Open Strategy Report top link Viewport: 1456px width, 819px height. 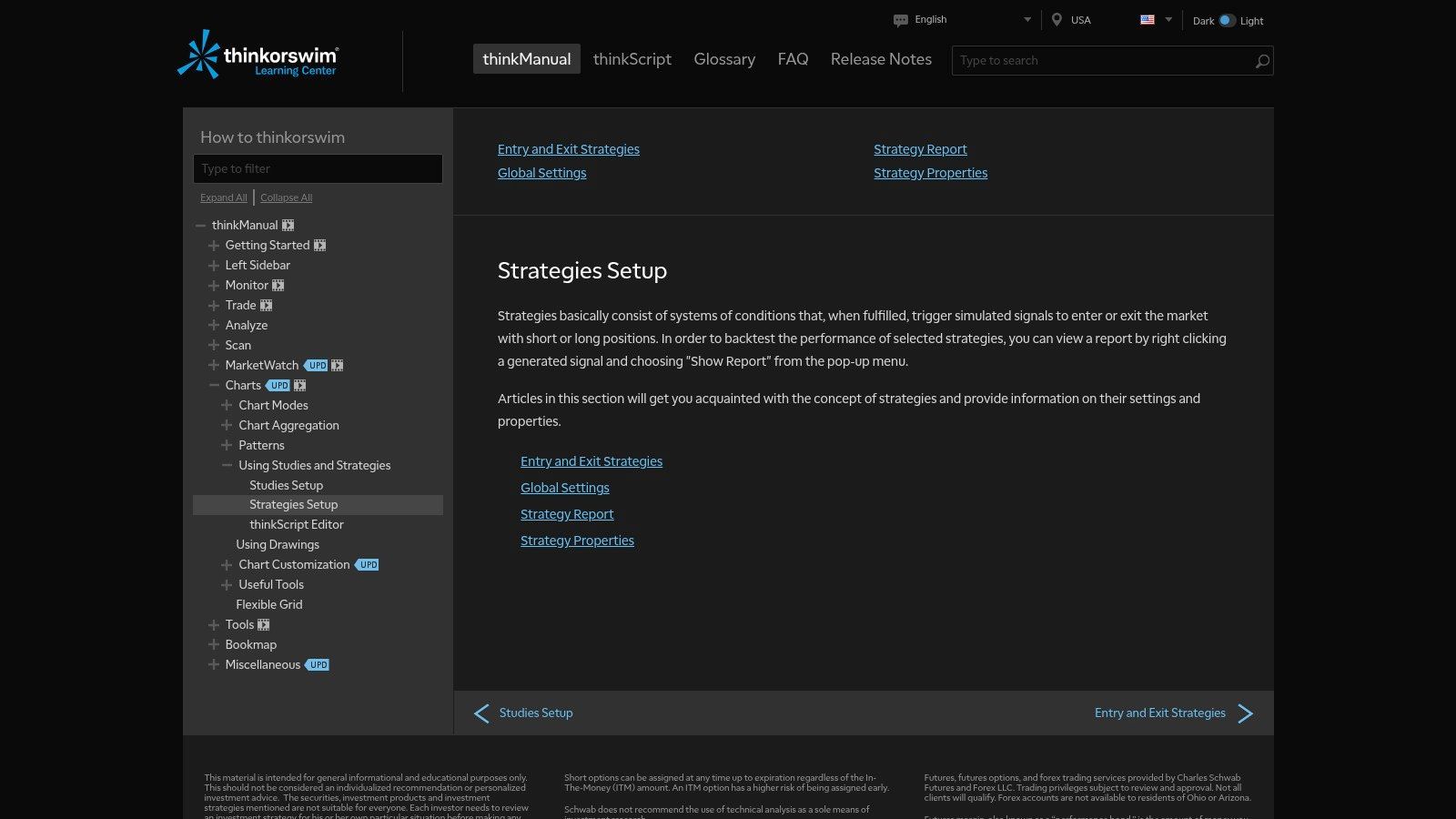920,149
